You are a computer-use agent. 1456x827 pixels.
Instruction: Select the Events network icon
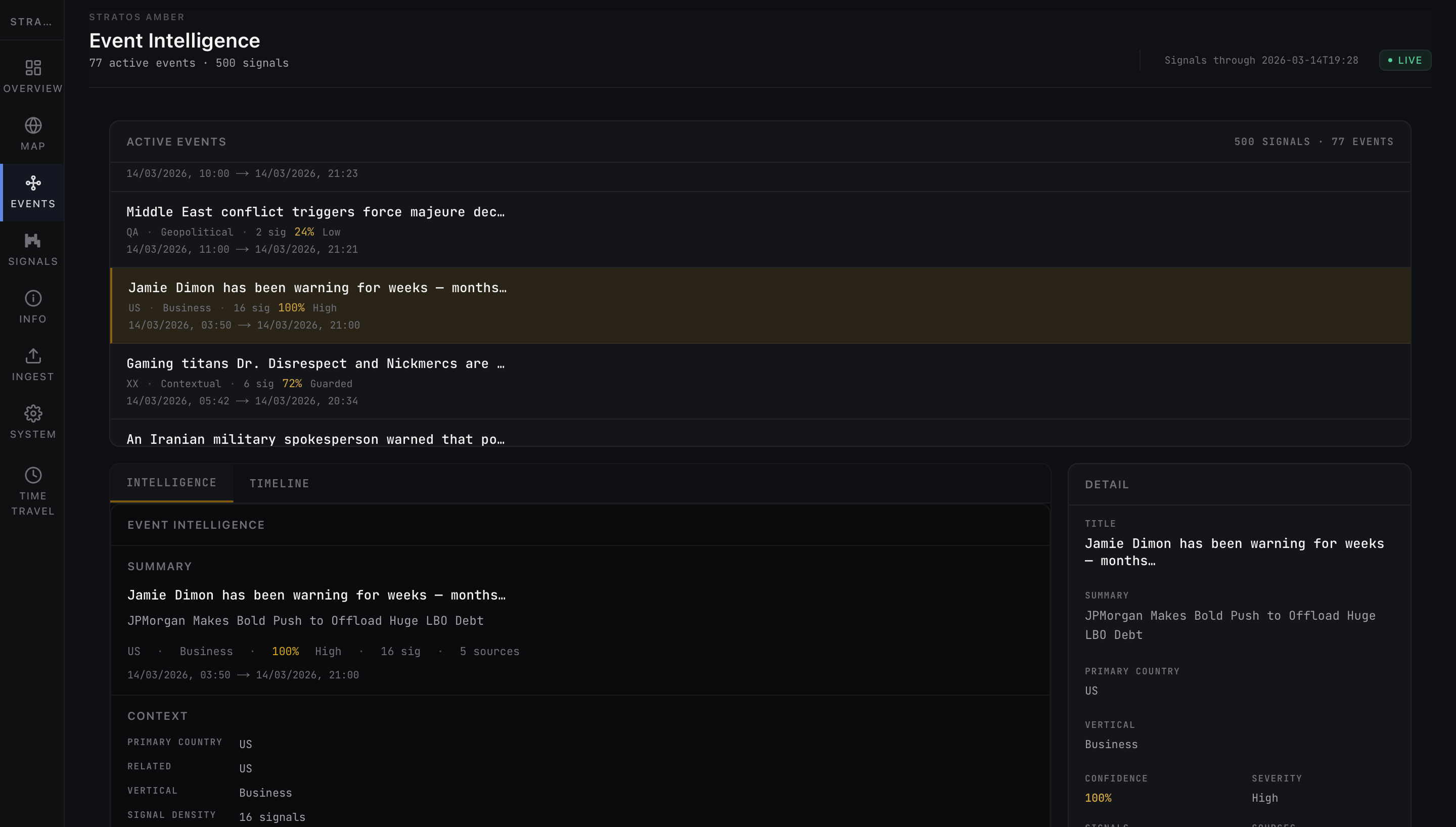pyautogui.click(x=33, y=183)
